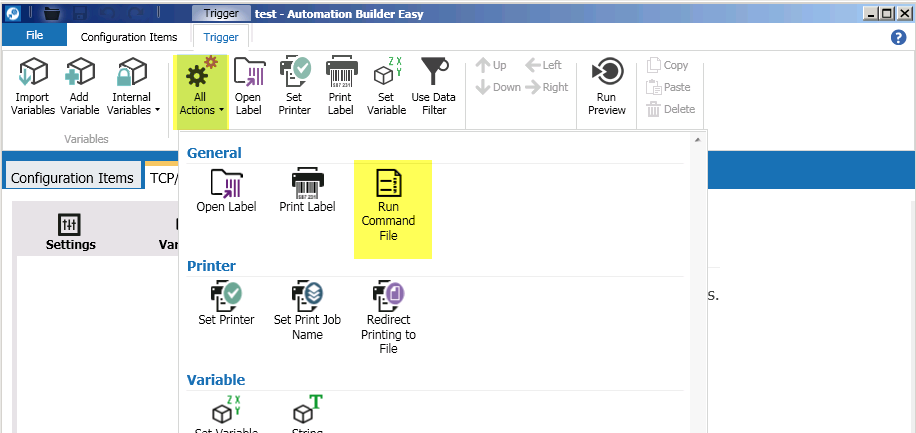Open the All Actions dropdown

201,90
